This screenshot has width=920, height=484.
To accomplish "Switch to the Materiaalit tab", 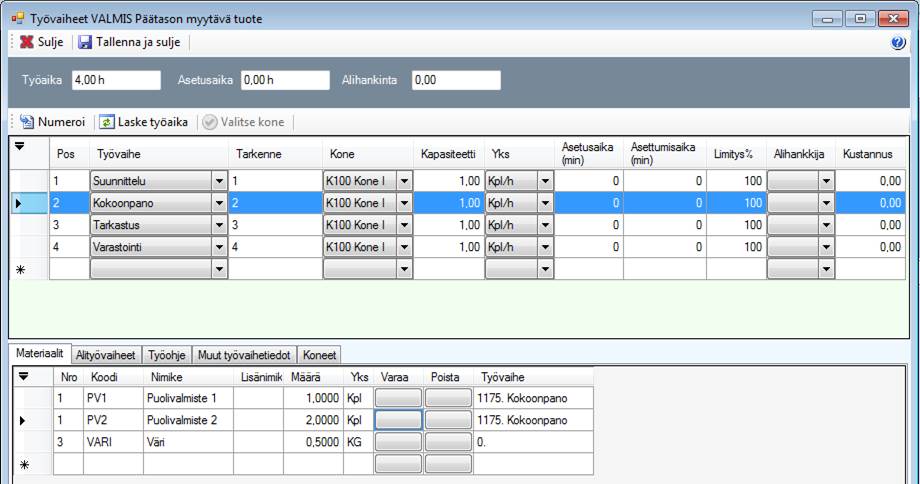I will click(40, 353).
